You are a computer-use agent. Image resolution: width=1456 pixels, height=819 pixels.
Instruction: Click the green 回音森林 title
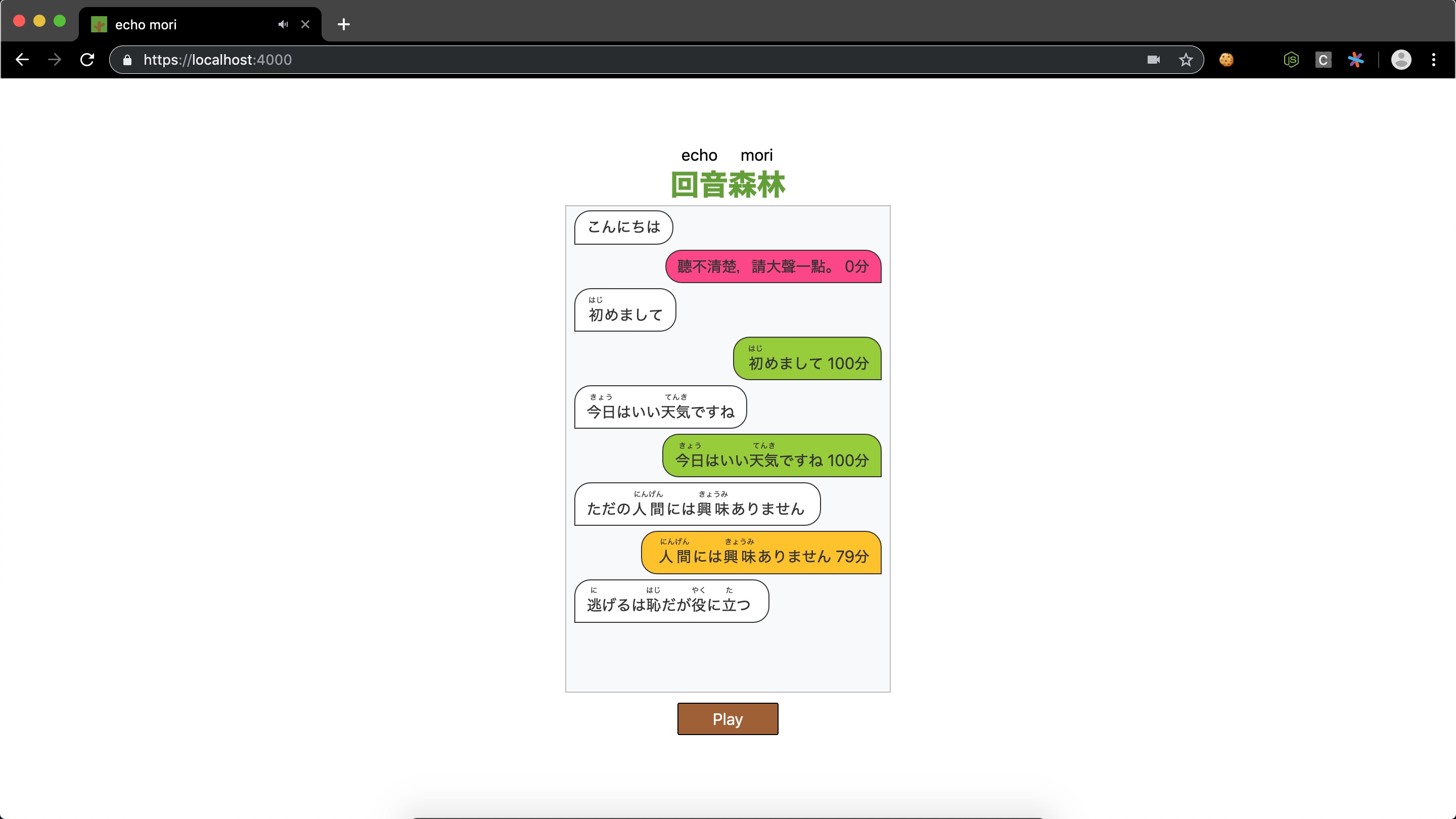click(x=727, y=185)
